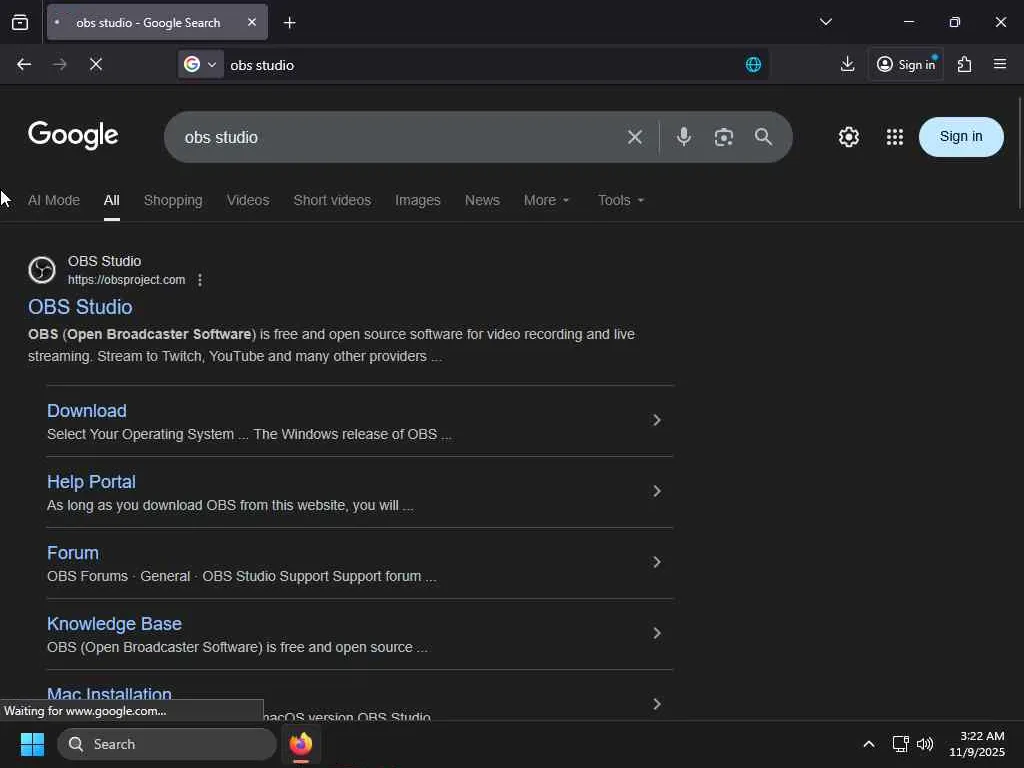The height and width of the screenshot is (768, 1024).
Task: Click the https://obsproject.com URL text
Action: click(127, 280)
